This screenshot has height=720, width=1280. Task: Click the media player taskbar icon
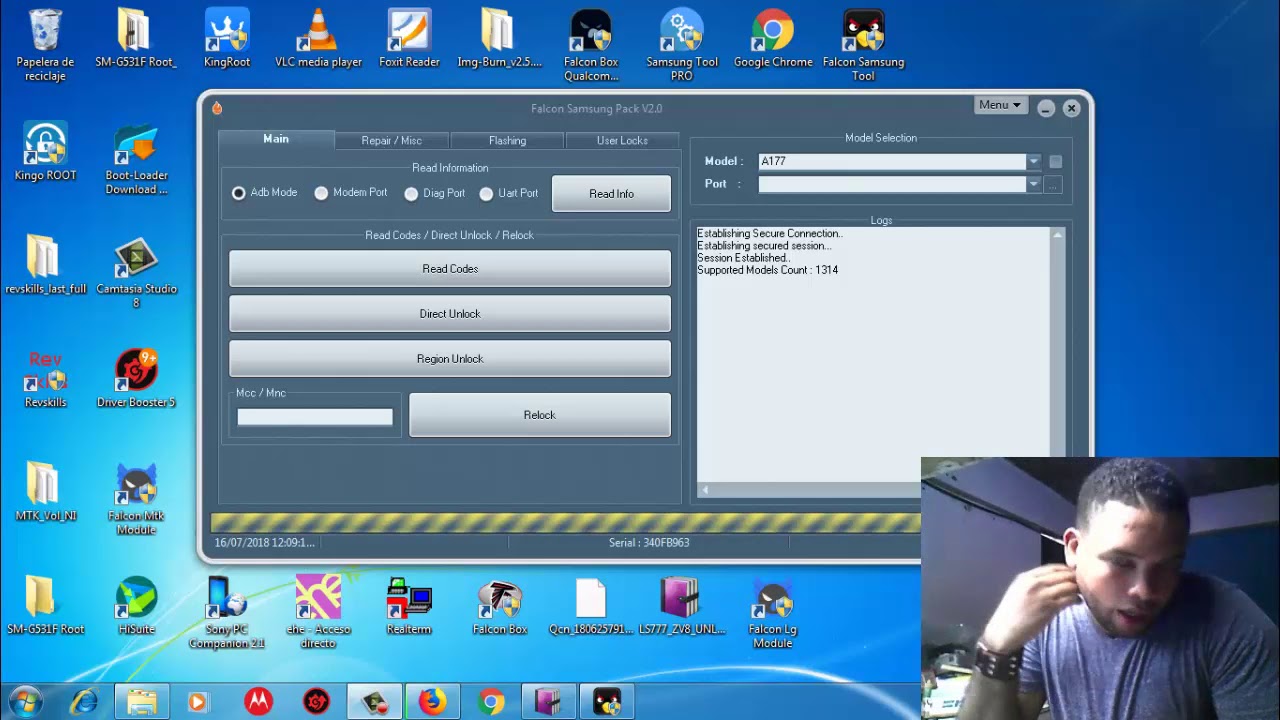pos(197,702)
